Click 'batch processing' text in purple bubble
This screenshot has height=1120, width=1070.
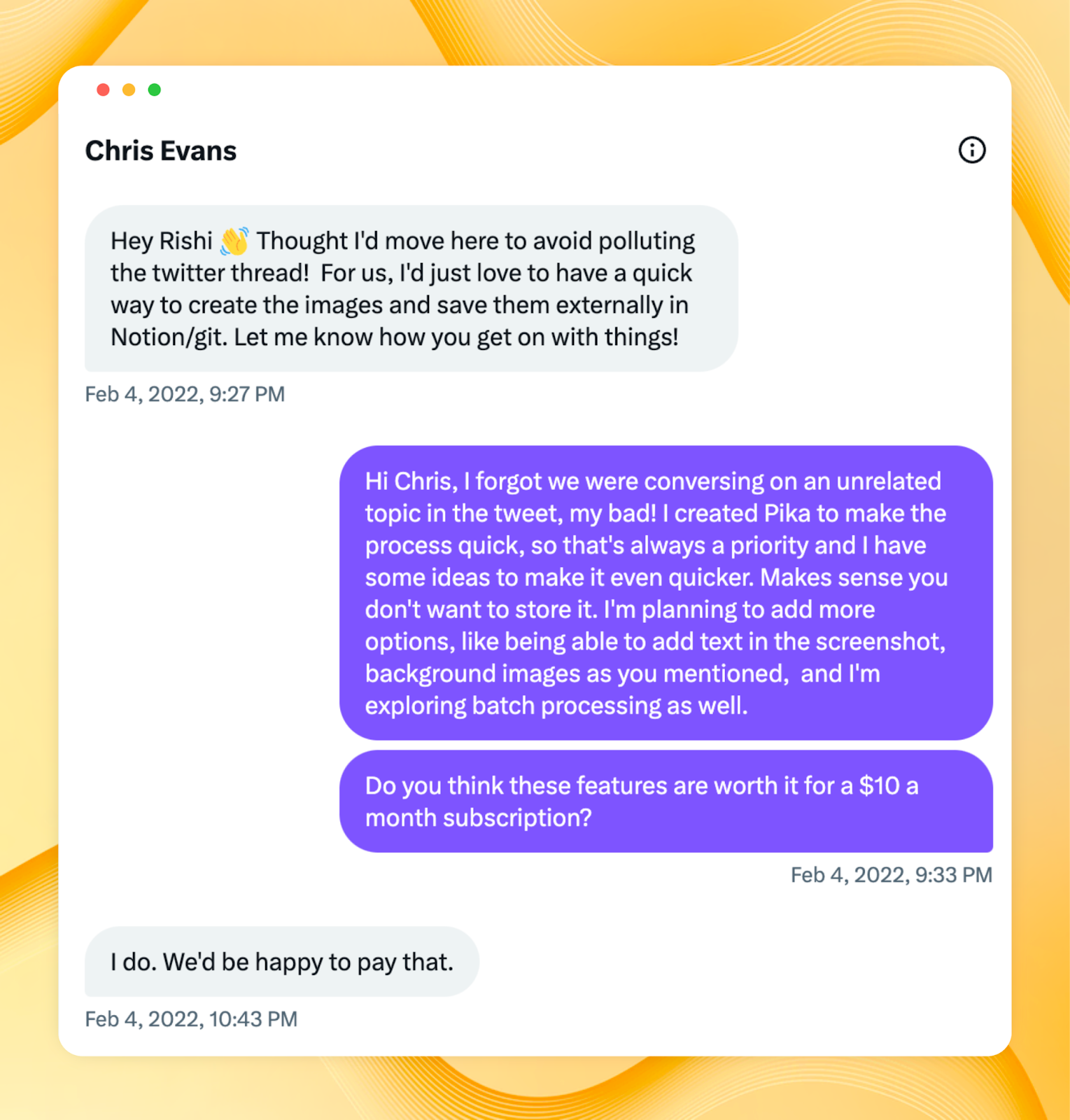pyautogui.click(x=566, y=706)
